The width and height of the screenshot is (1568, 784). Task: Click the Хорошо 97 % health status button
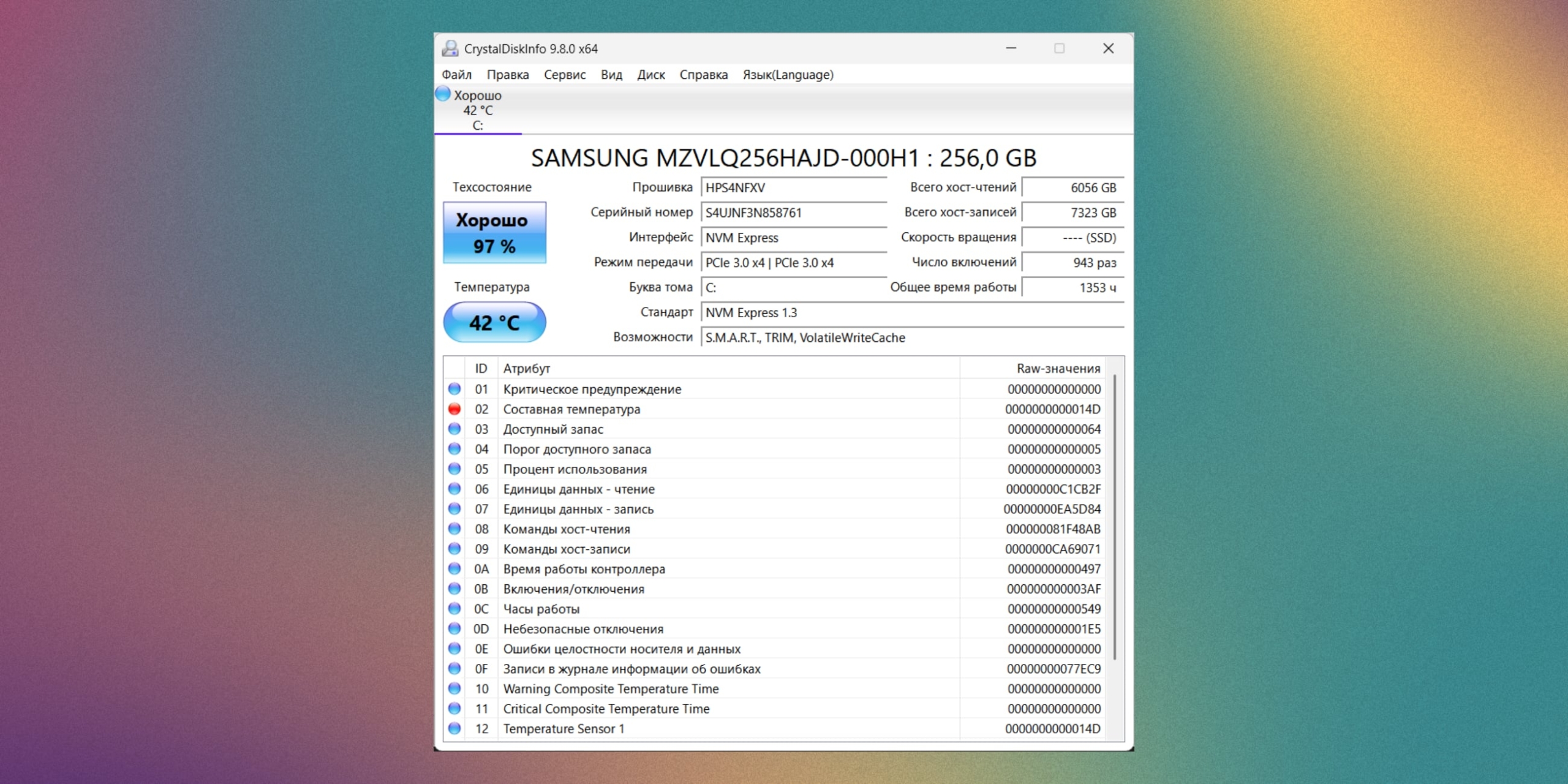tap(494, 233)
